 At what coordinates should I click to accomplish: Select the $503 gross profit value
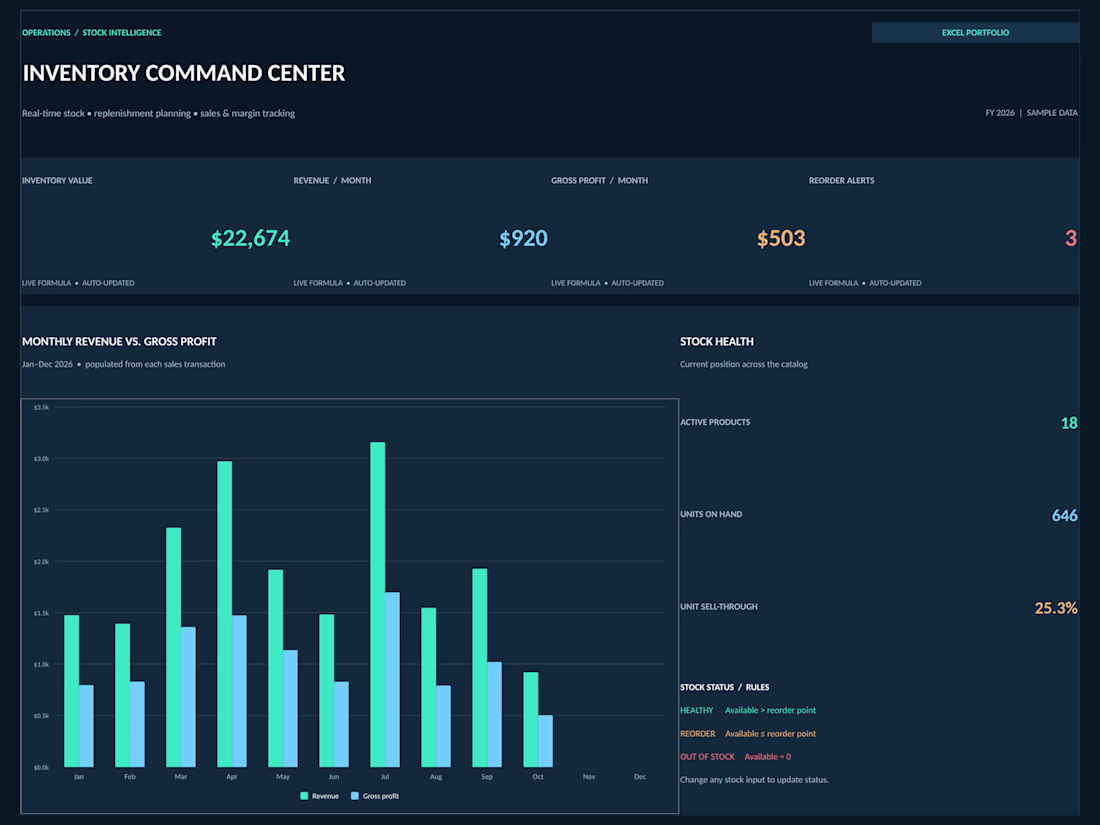(781, 239)
